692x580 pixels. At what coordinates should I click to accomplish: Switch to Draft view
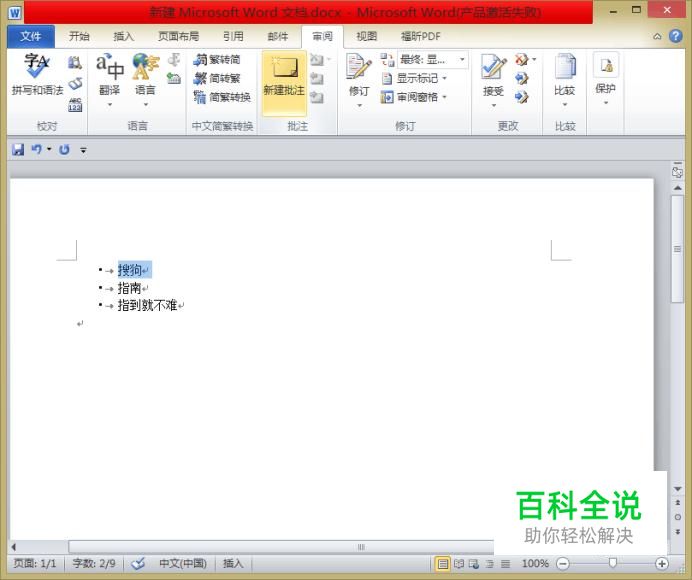[x=506, y=564]
